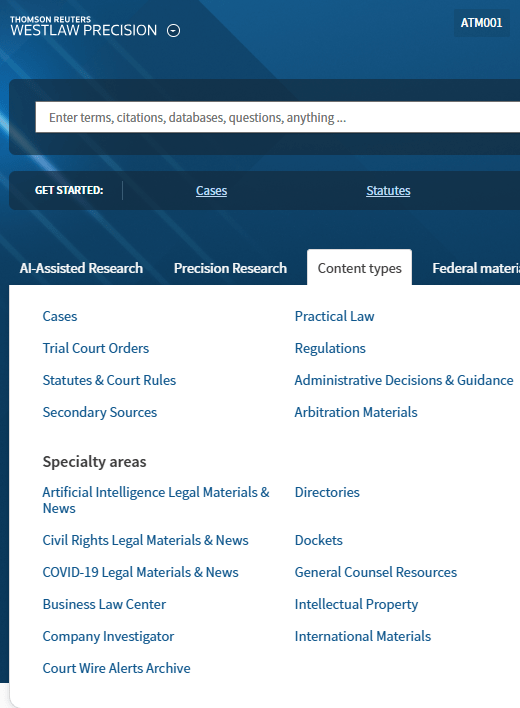
Task: Open International Materials link
Action: (x=363, y=636)
